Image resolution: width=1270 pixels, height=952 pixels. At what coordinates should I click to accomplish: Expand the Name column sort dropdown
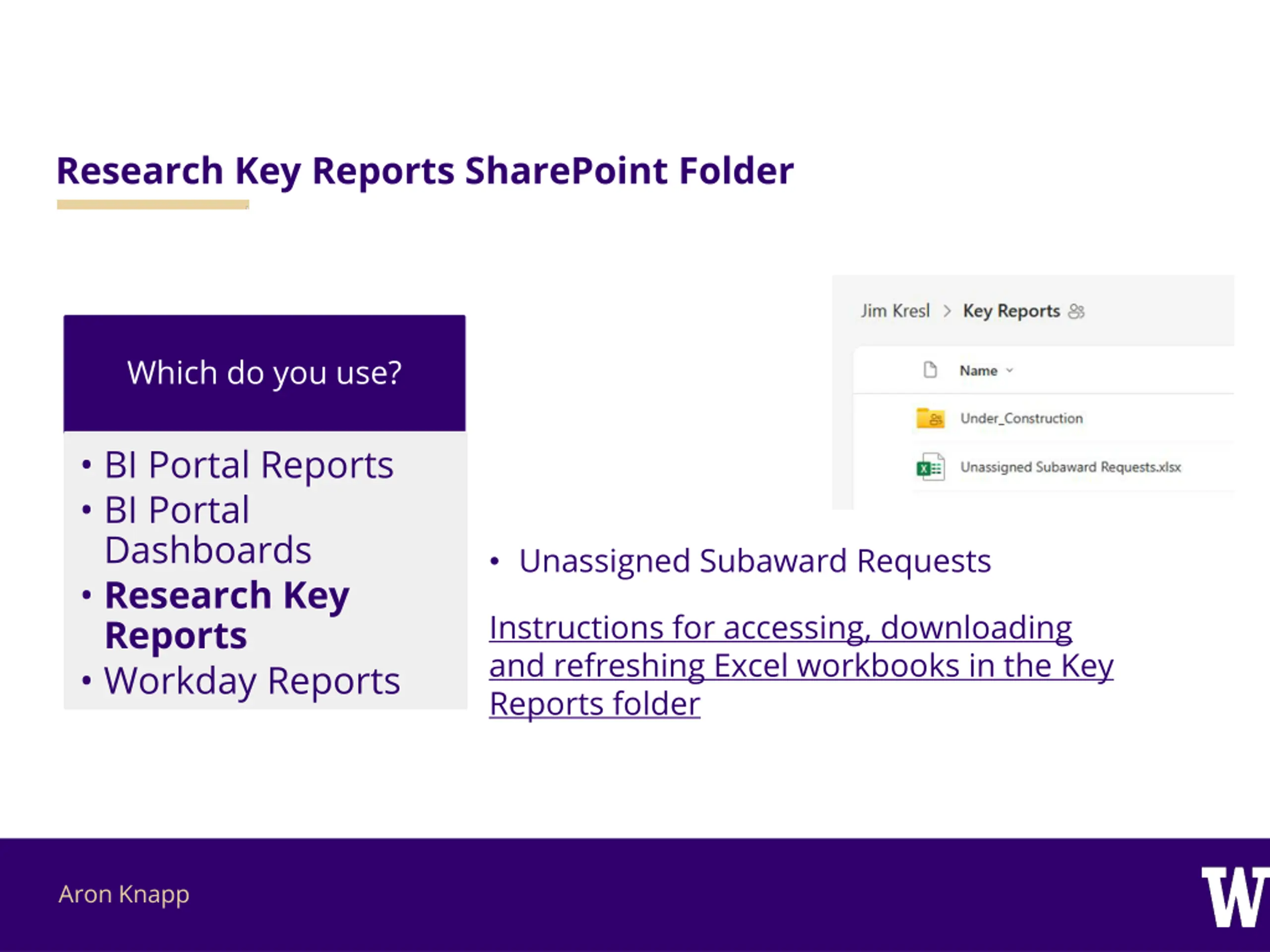tap(1010, 371)
